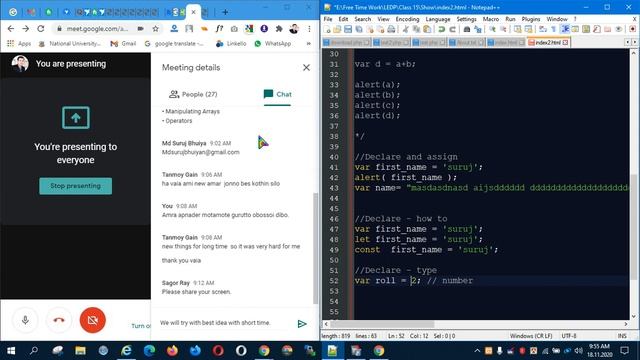The width and height of the screenshot is (640, 360).
Task: Select the first Notepad++ document tab
Action: pyautogui.click(x=346, y=42)
